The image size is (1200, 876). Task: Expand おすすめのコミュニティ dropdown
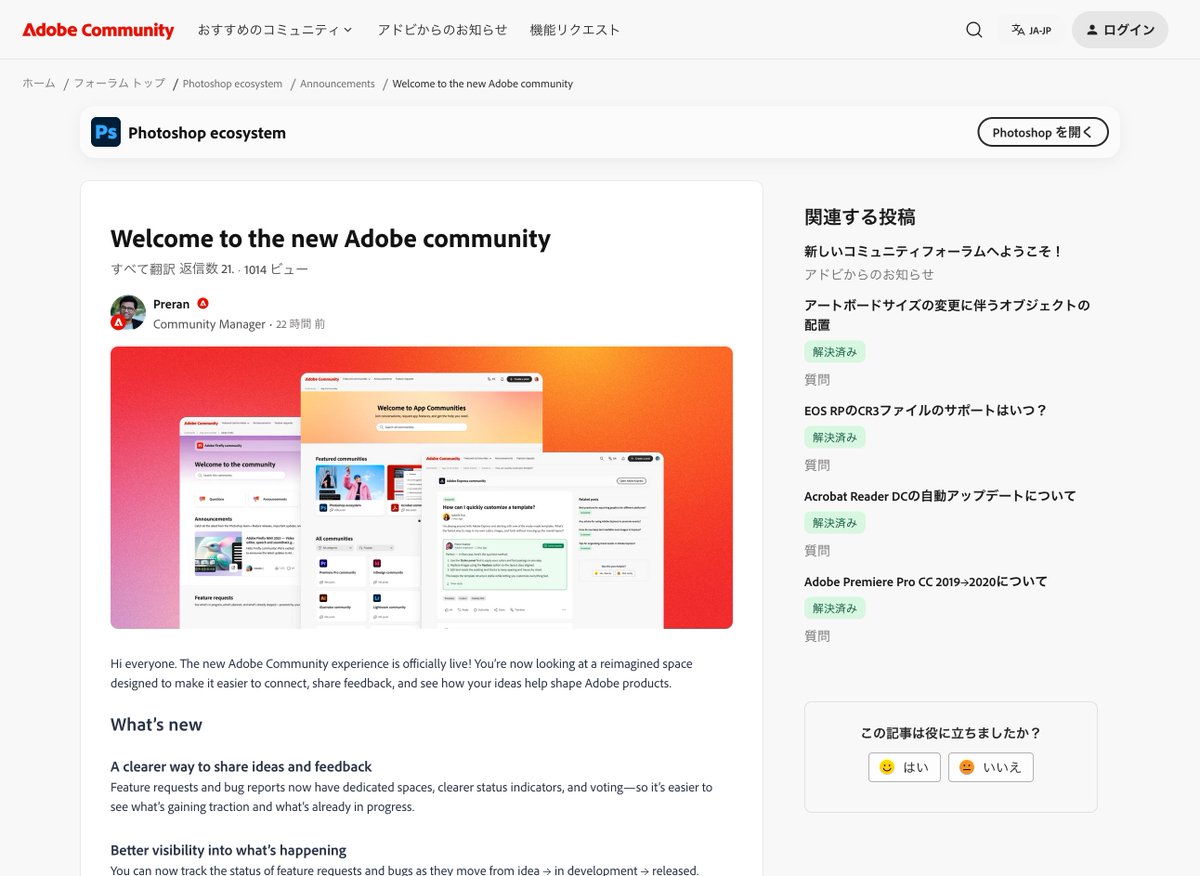coord(275,30)
